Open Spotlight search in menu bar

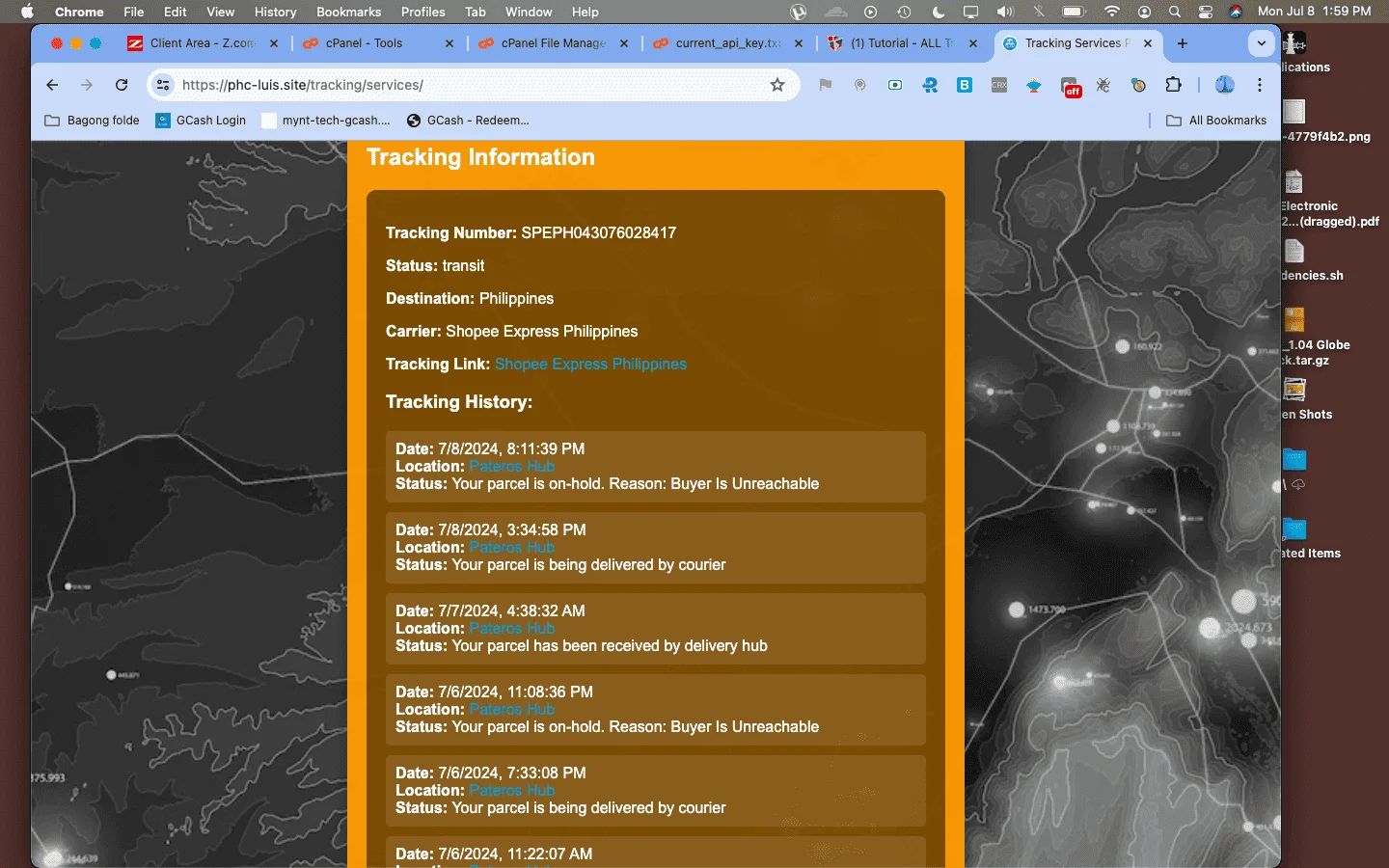tap(1175, 12)
